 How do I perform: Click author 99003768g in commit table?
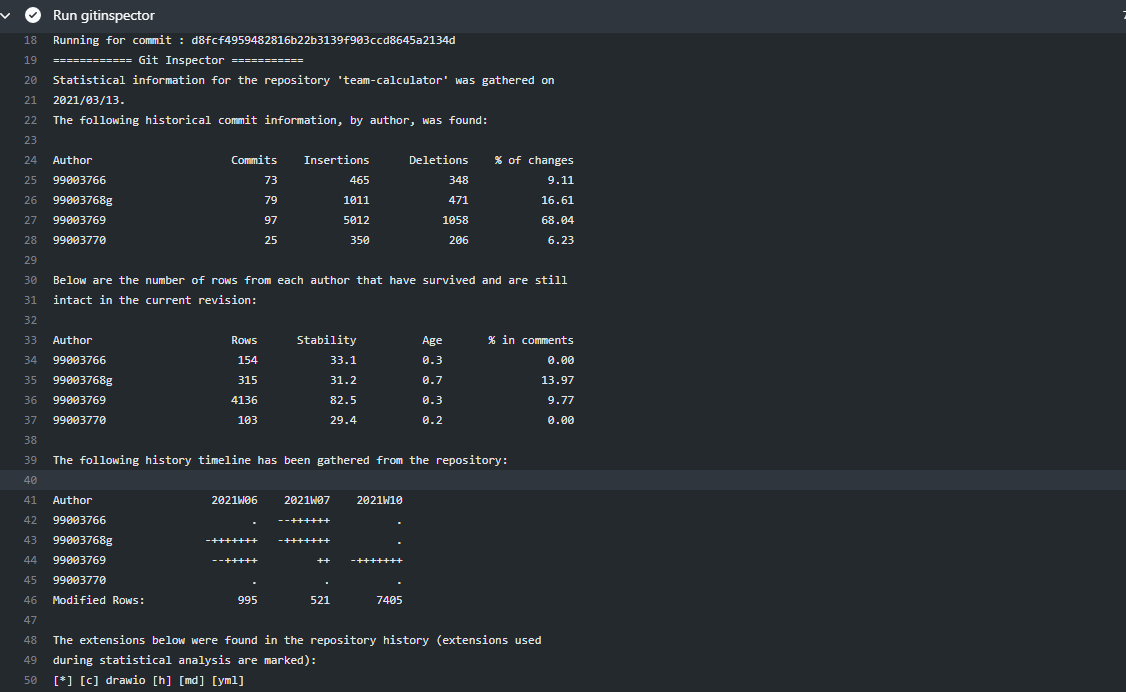click(83, 200)
